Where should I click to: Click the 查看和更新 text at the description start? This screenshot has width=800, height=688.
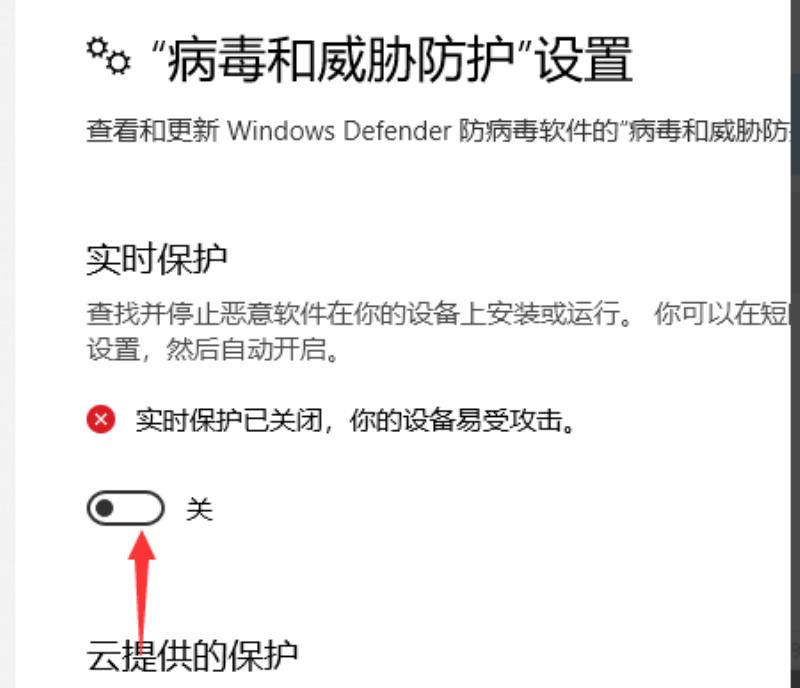click(153, 131)
